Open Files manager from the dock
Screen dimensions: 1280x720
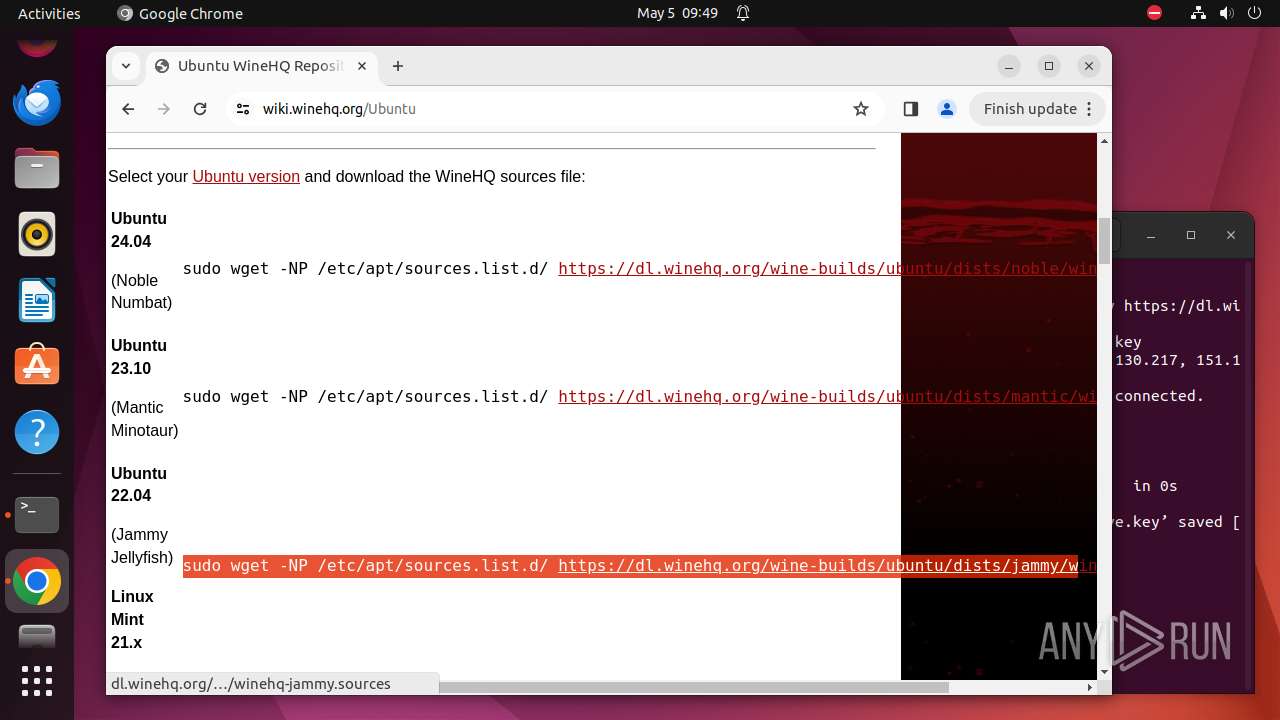pos(37,168)
